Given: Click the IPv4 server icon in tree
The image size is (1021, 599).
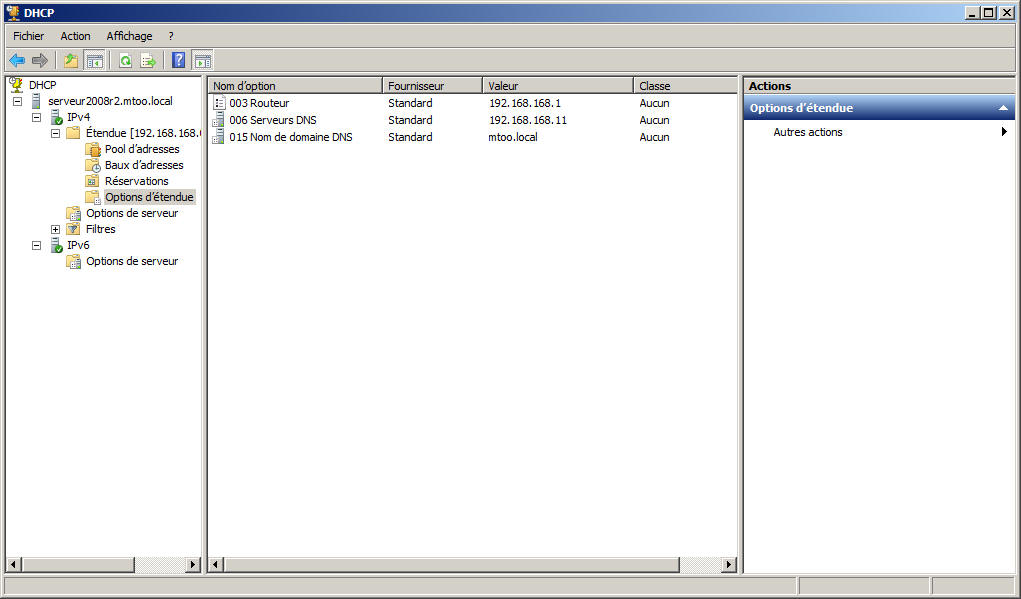Looking at the screenshot, I should point(56,117).
